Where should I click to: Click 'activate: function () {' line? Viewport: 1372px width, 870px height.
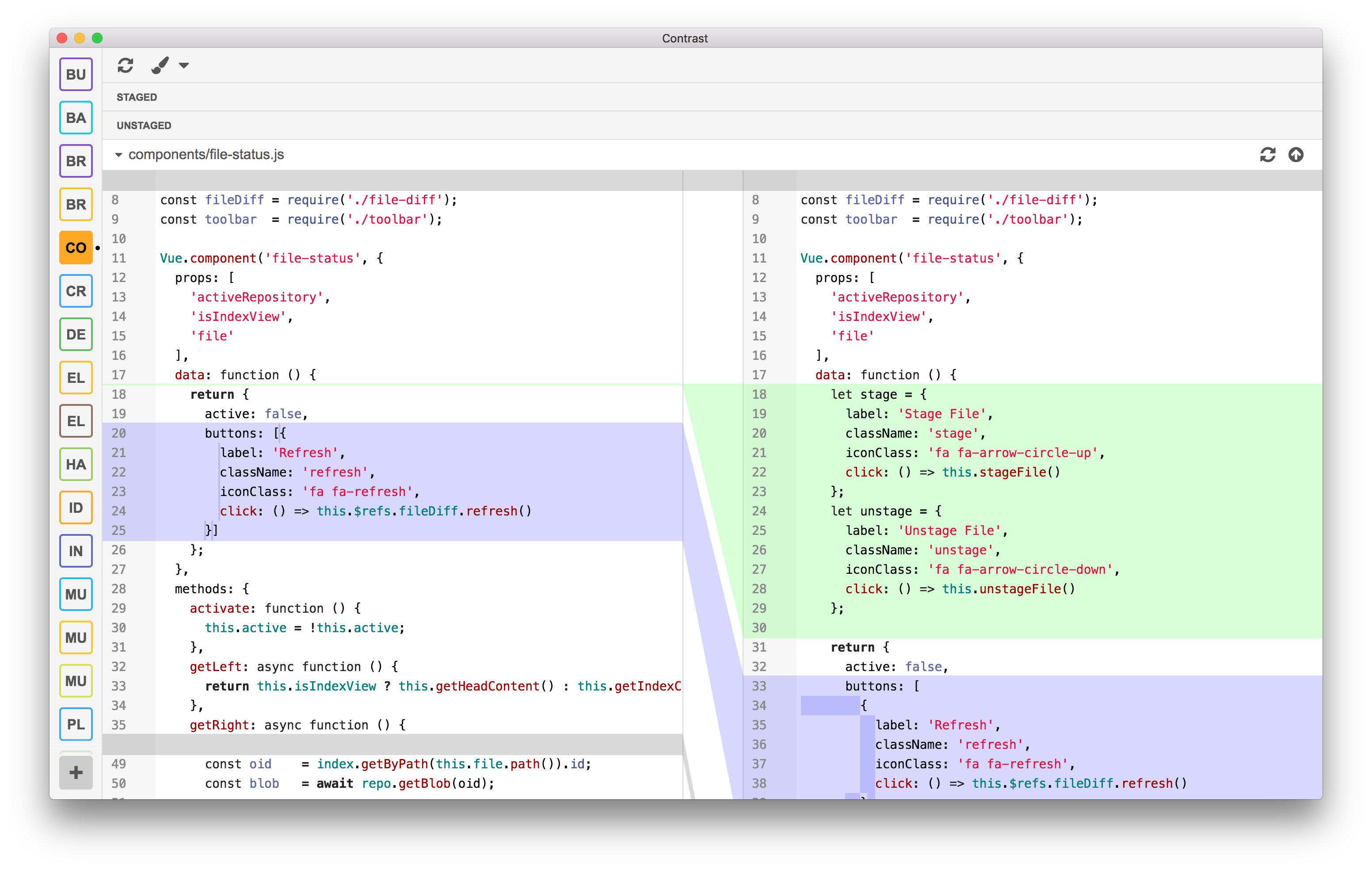(x=275, y=608)
